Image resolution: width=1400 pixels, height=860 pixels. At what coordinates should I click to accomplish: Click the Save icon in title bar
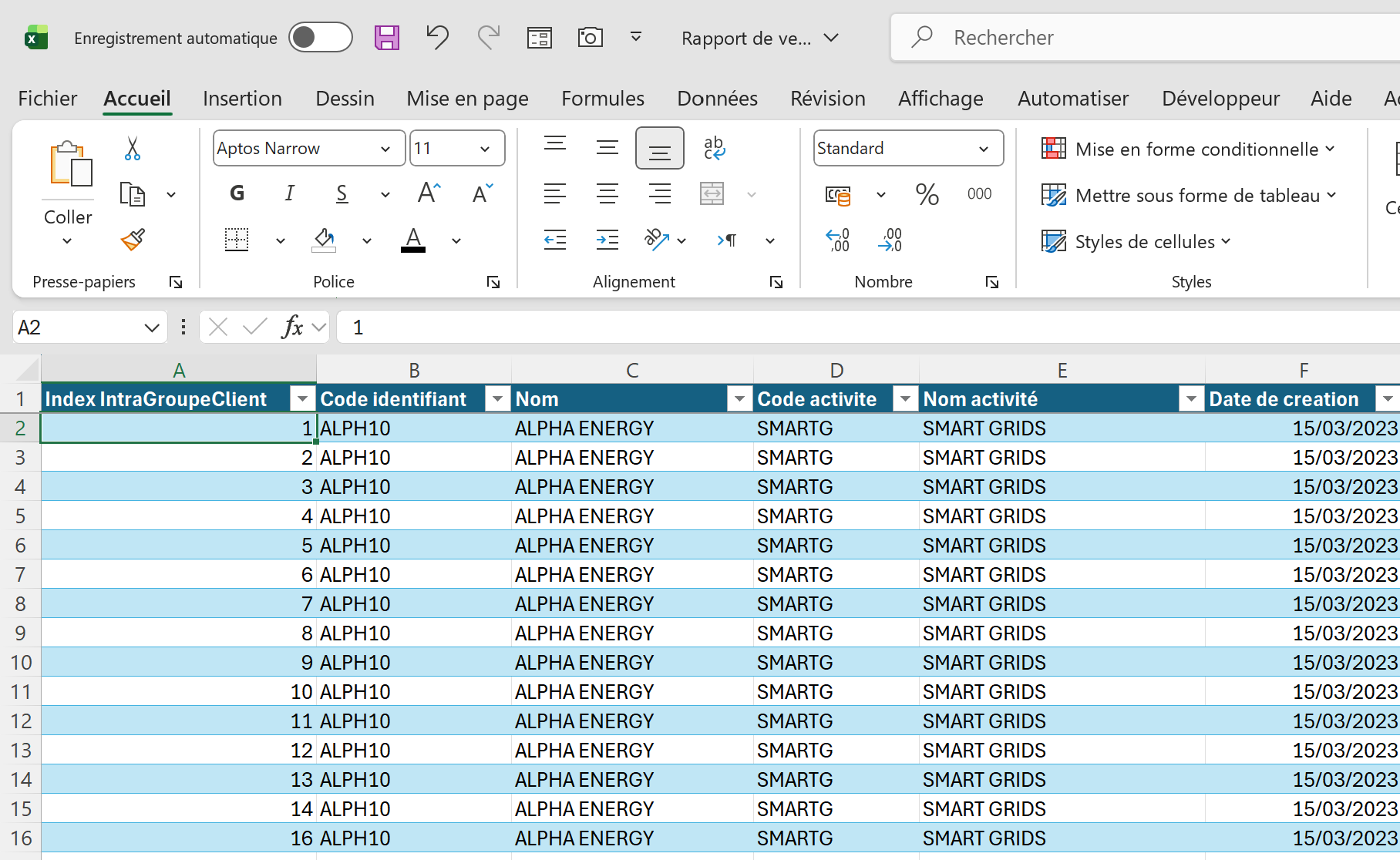click(386, 38)
